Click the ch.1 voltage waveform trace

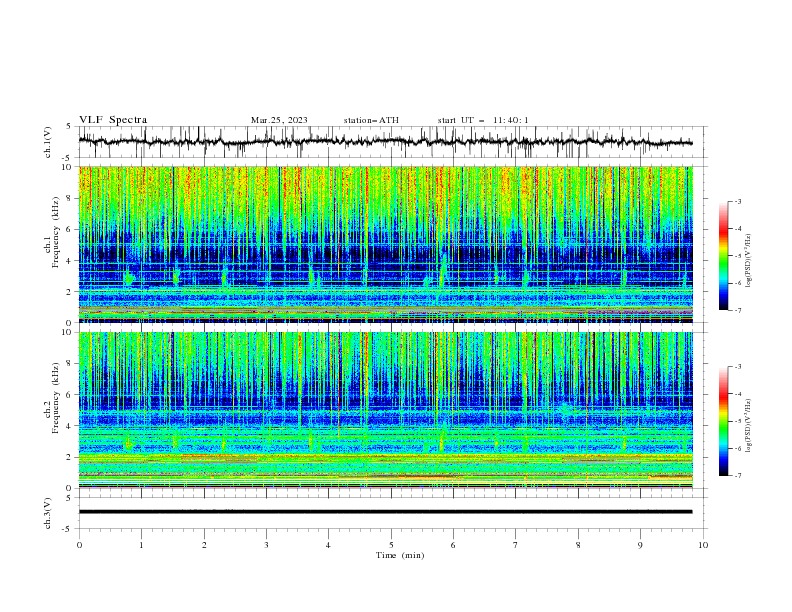tap(385, 142)
